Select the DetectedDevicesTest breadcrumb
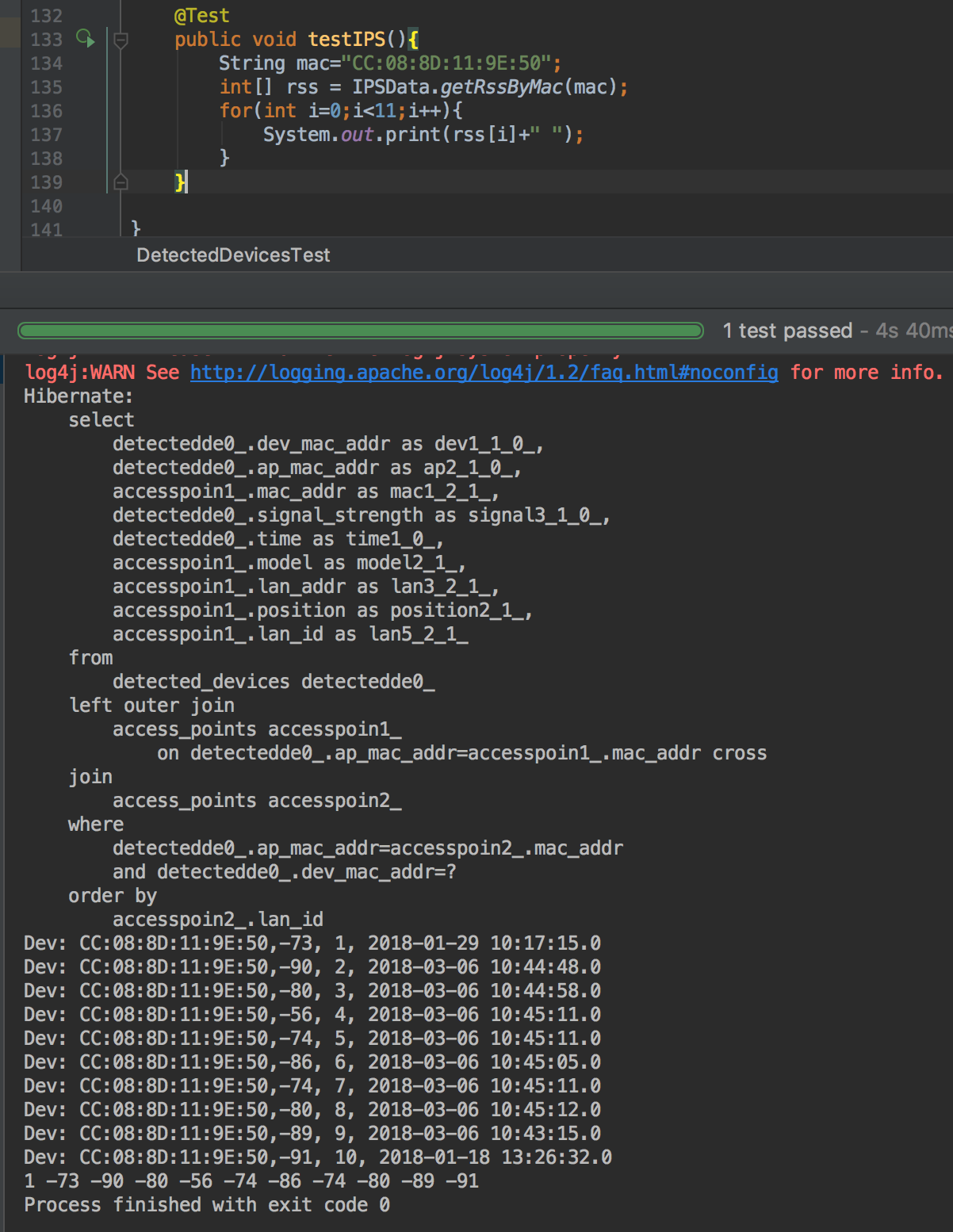This screenshot has width=953, height=1232. point(233,255)
